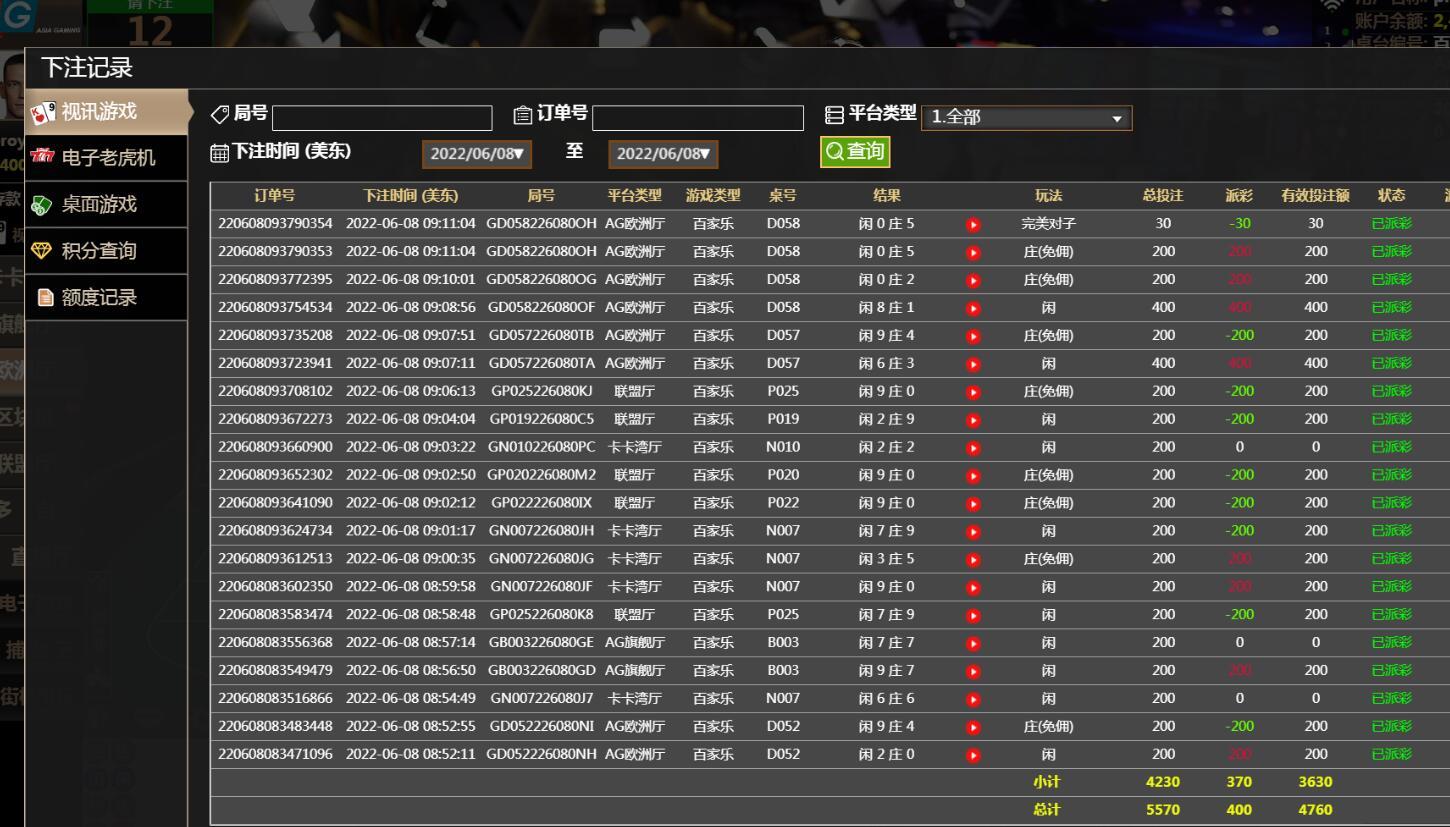Click total bet value 5570

click(x=1163, y=811)
